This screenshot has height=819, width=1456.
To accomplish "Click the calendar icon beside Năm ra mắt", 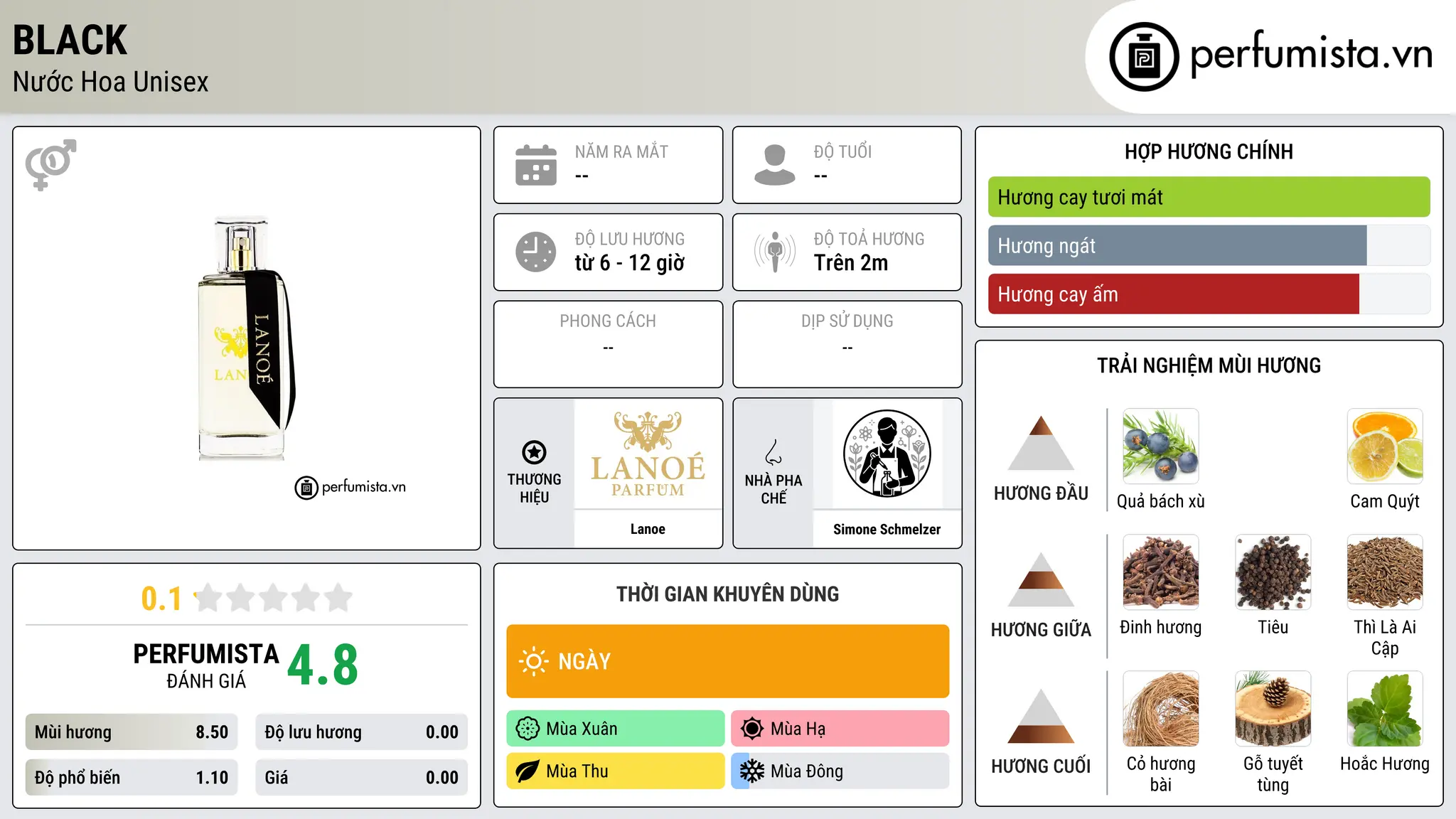I will pyautogui.click(x=536, y=165).
